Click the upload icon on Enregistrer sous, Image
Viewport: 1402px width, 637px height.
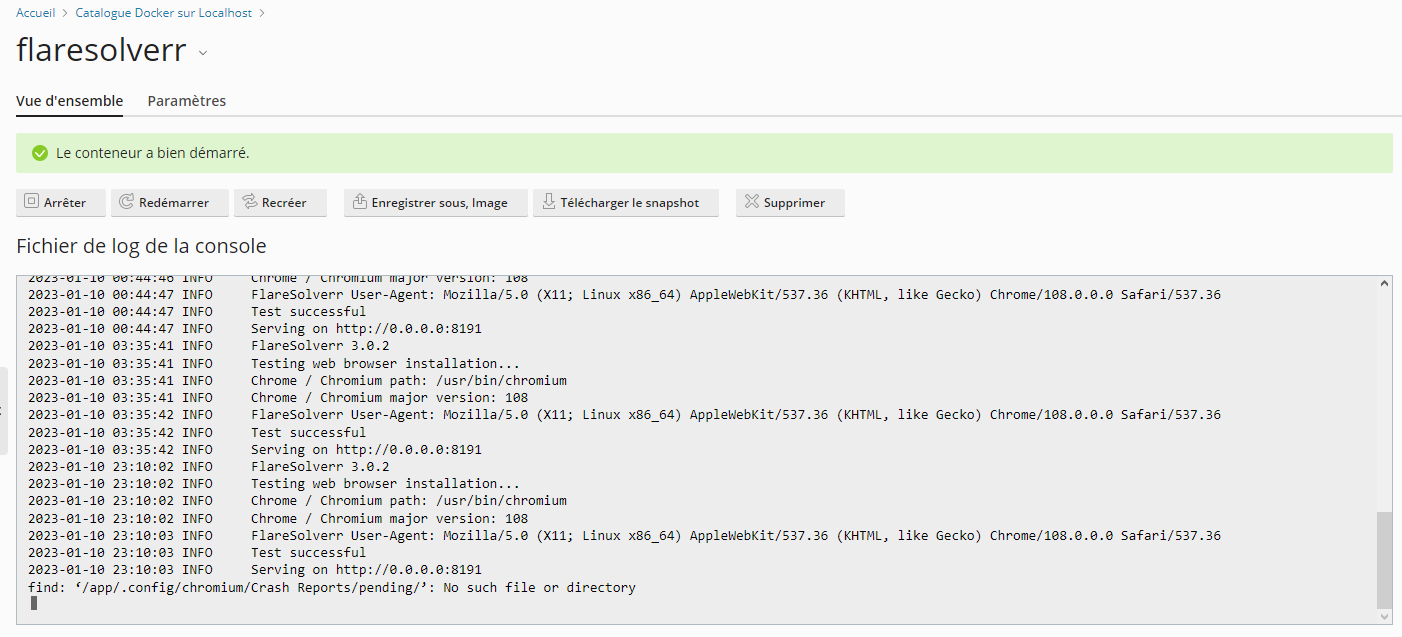pyautogui.click(x=359, y=202)
